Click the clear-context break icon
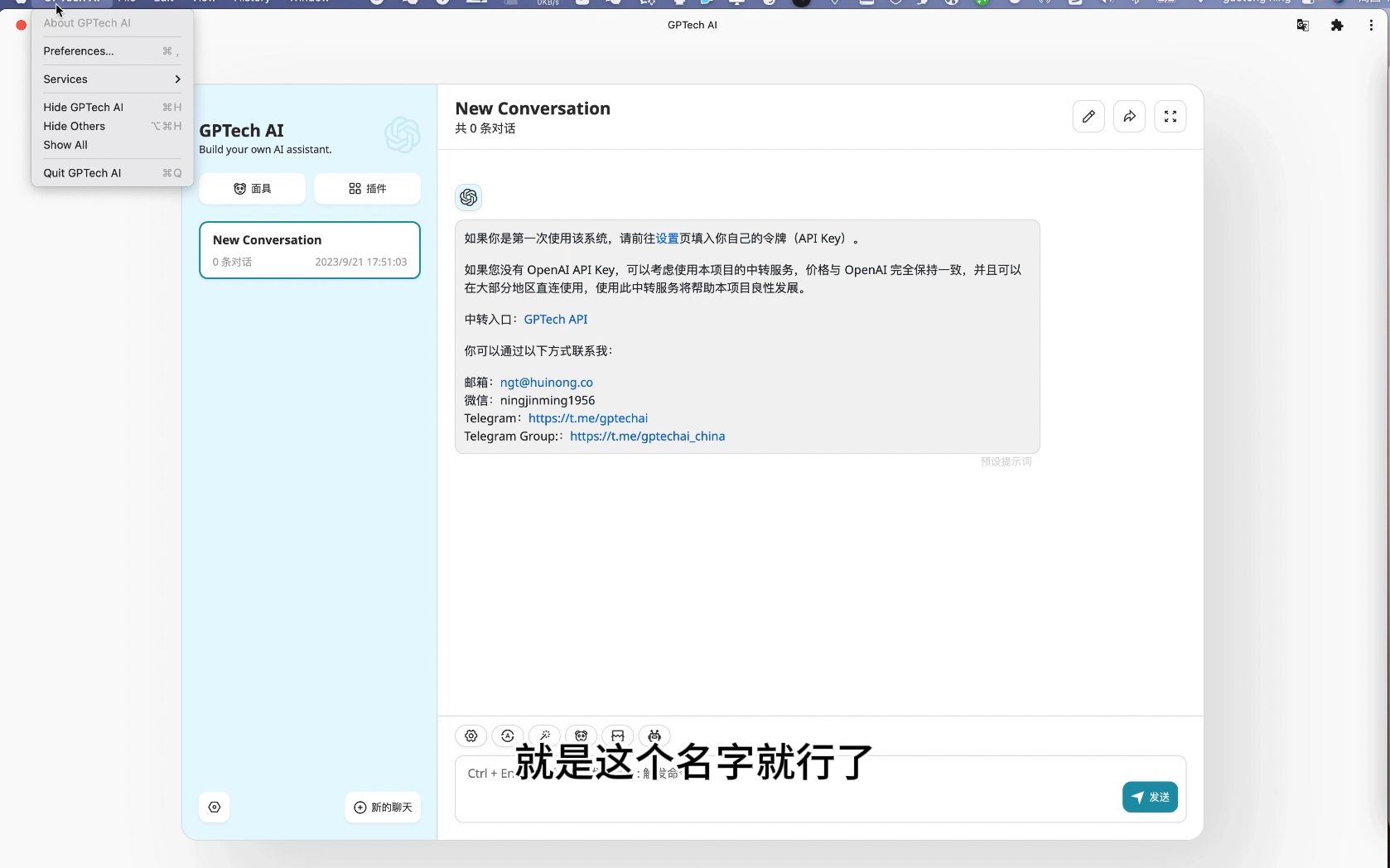This screenshot has width=1390, height=868. click(x=618, y=735)
